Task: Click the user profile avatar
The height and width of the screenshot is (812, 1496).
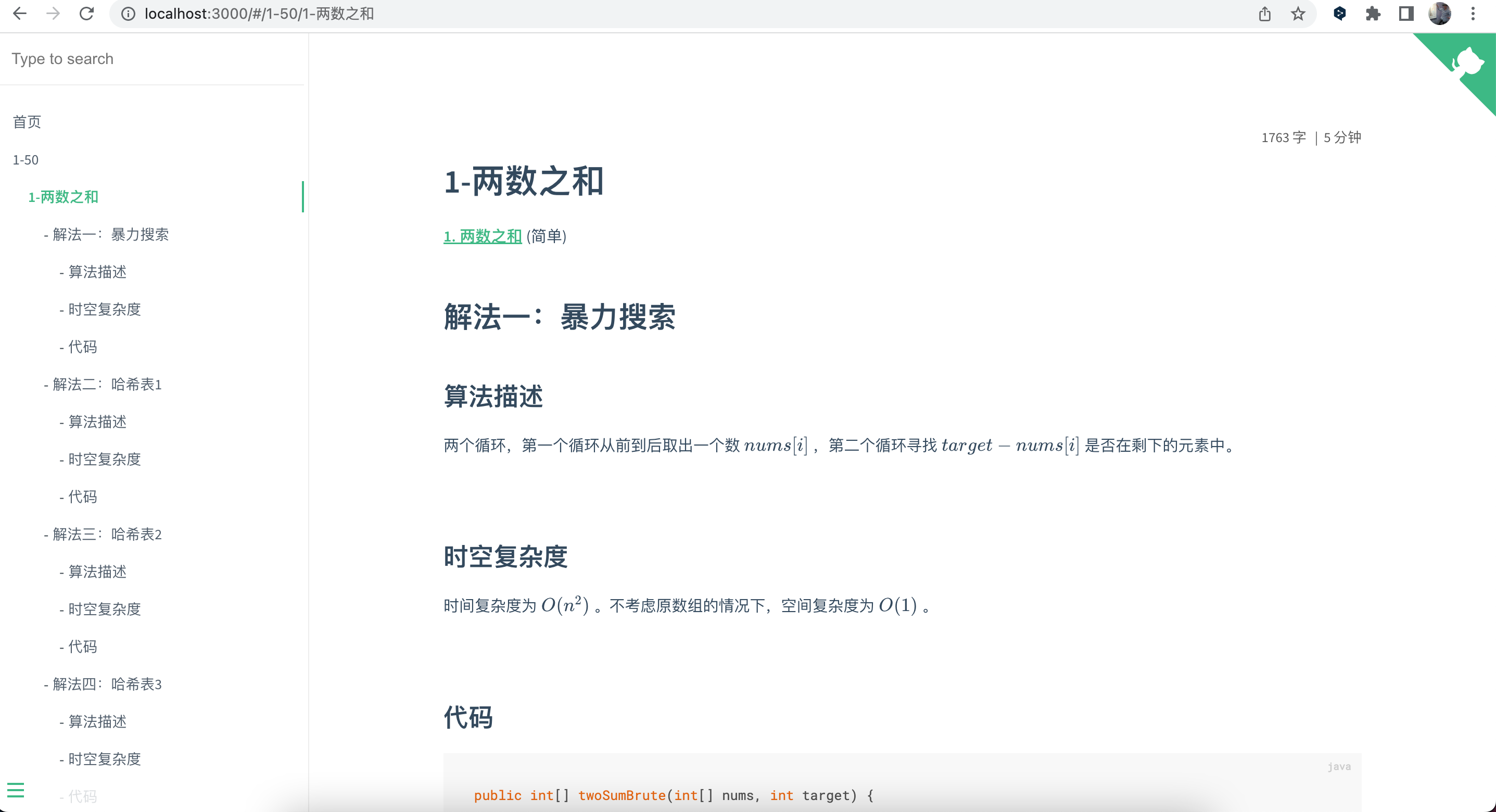Action: (x=1440, y=14)
